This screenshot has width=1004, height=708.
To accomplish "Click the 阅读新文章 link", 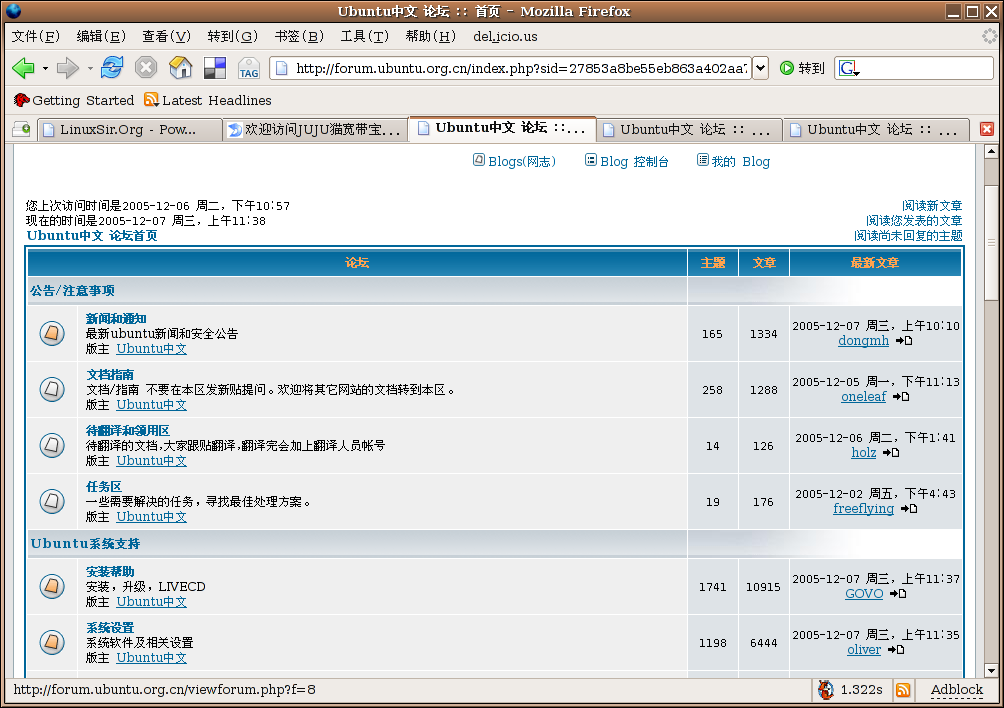I will pyautogui.click(x=932, y=205).
